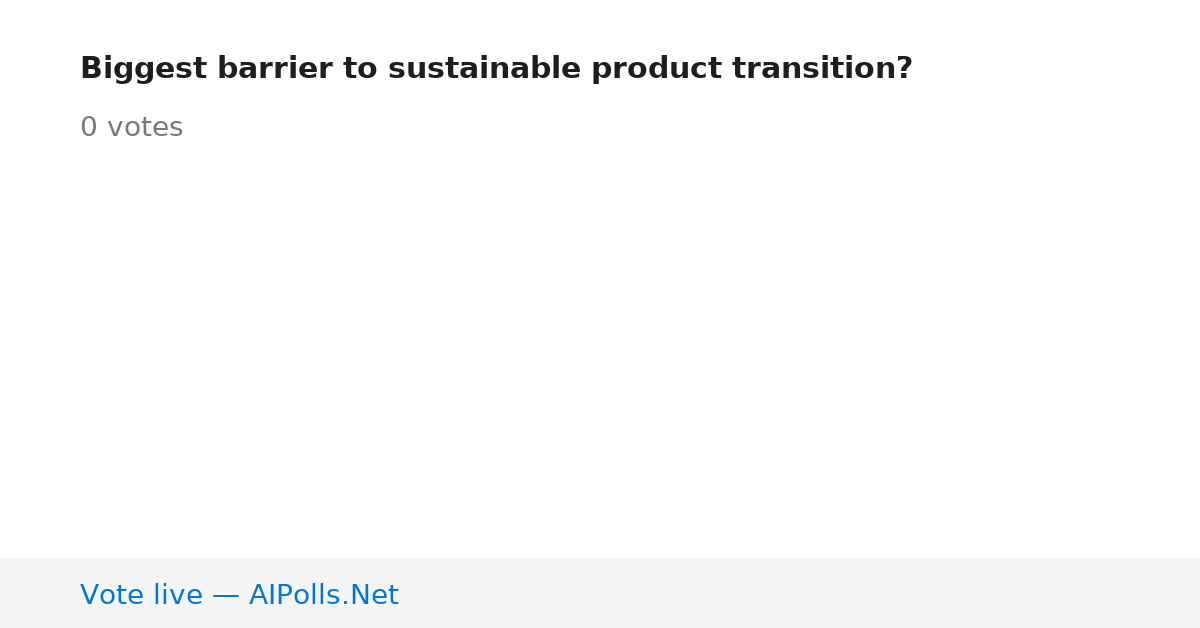Click the question mark ending the title
Screen dimensions: 1200x628
[904, 69]
